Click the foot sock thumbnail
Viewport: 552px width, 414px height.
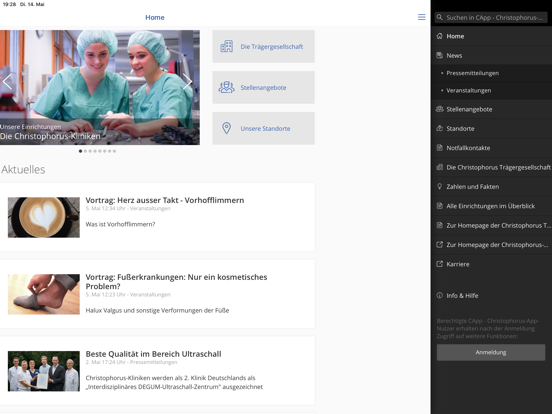(44, 294)
